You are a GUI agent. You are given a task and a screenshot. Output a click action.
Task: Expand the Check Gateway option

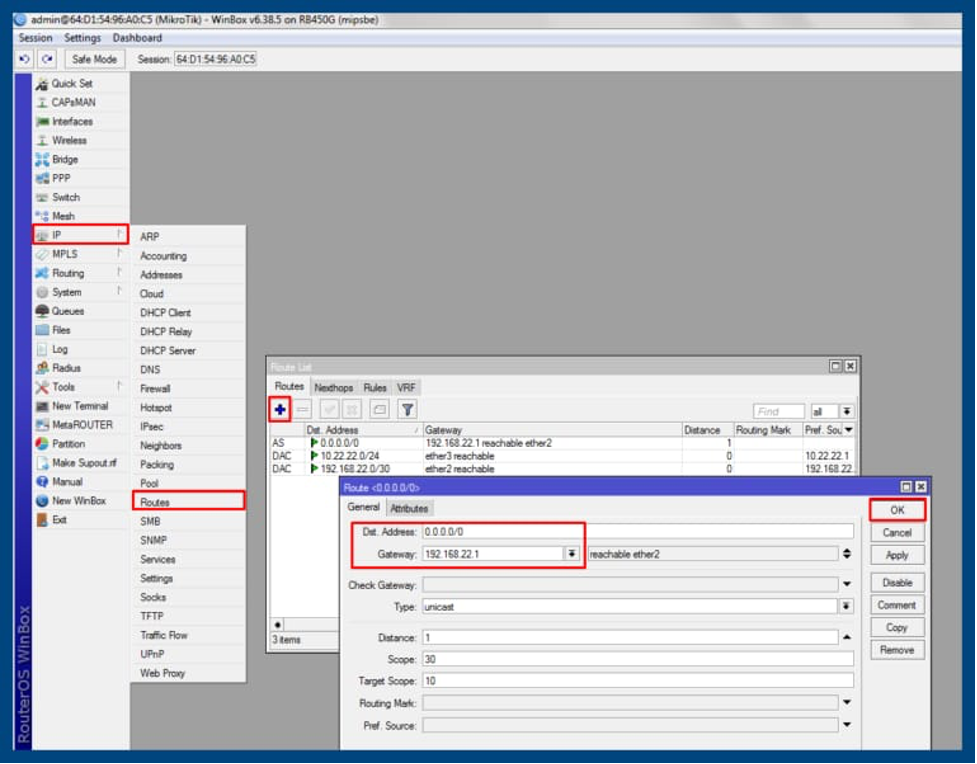[x=847, y=585]
